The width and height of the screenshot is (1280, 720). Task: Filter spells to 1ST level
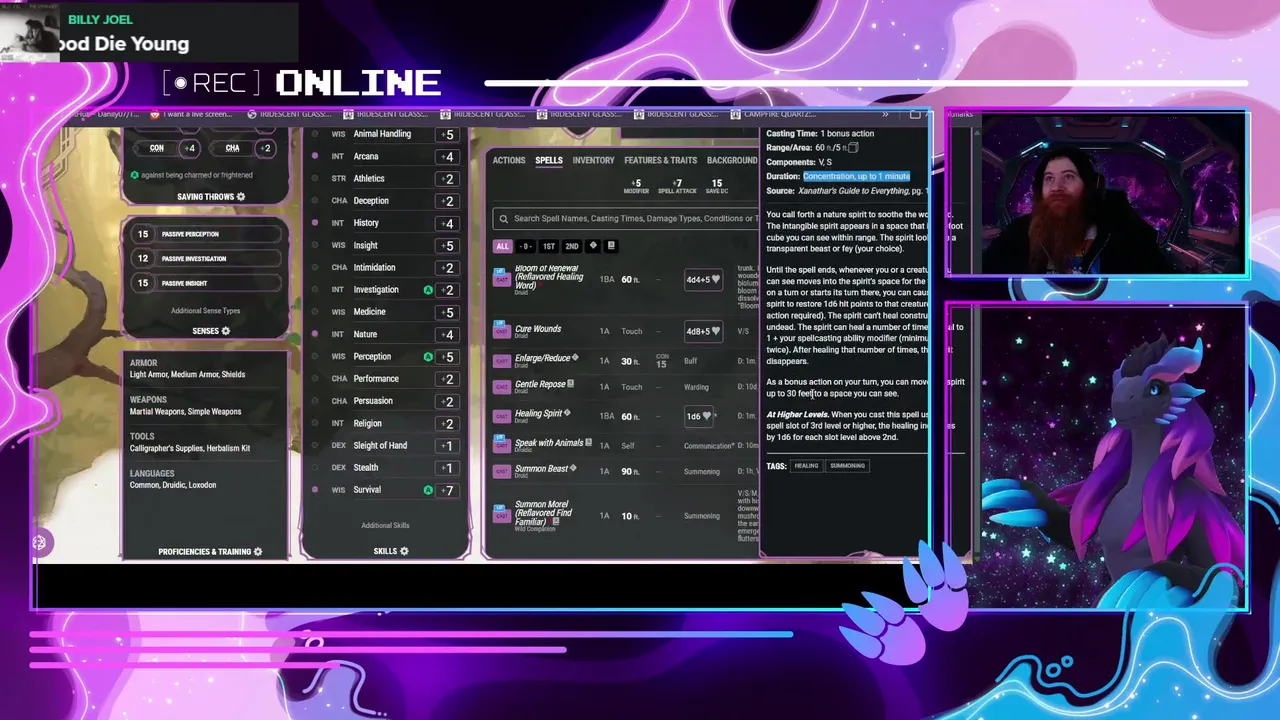tap(549, 246)
